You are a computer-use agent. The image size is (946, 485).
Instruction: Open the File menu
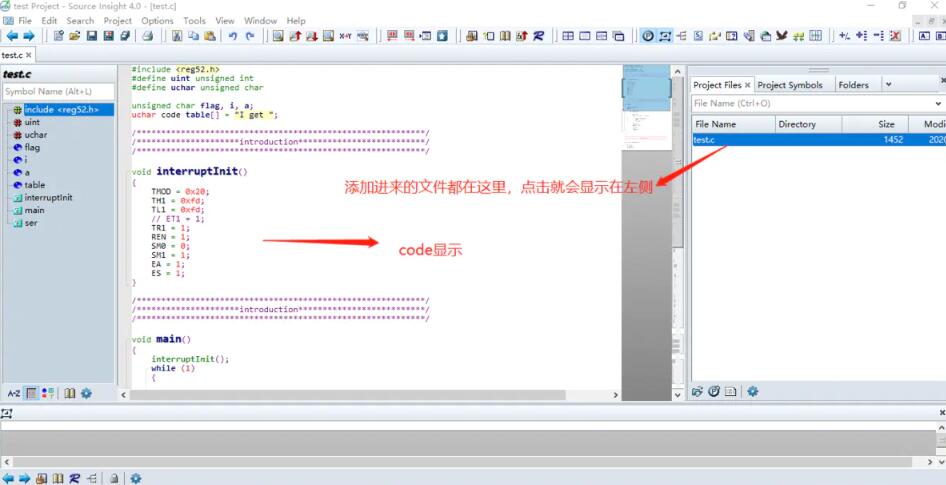pyautogui.click(x=25, y=21)
